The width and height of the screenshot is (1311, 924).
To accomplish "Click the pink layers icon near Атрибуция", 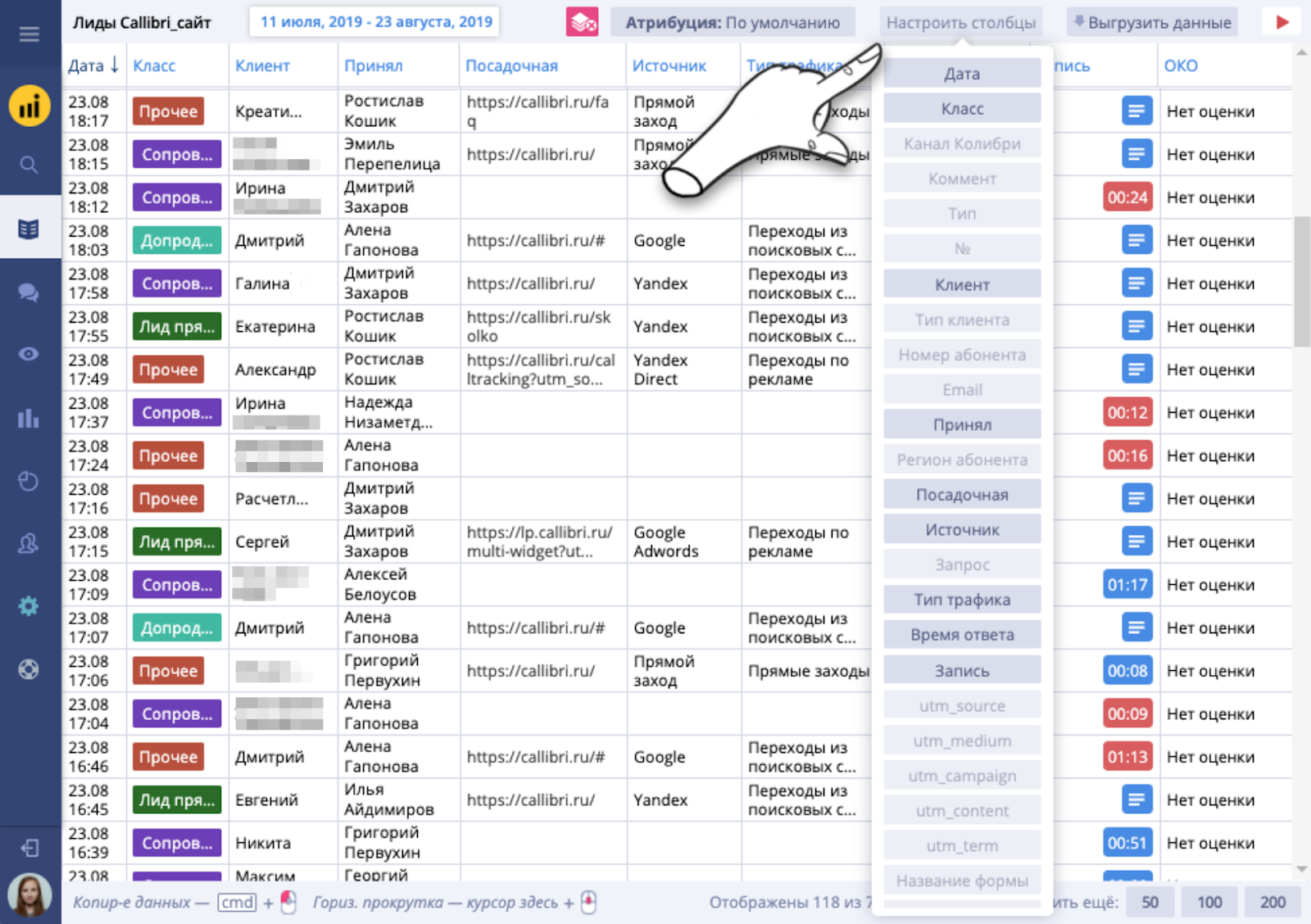I will [583, 22].
